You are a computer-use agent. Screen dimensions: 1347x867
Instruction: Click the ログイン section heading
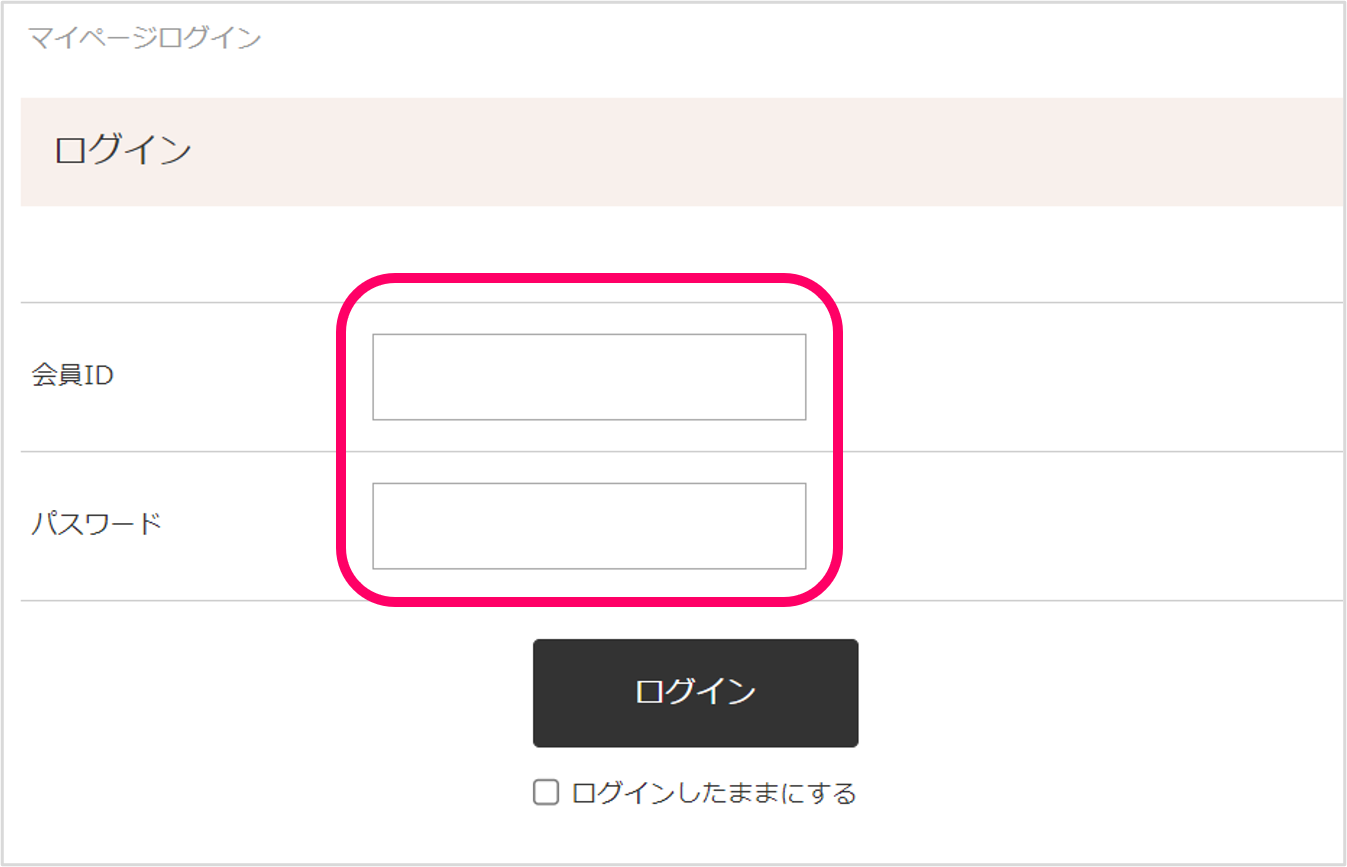[x=123, y=151]
